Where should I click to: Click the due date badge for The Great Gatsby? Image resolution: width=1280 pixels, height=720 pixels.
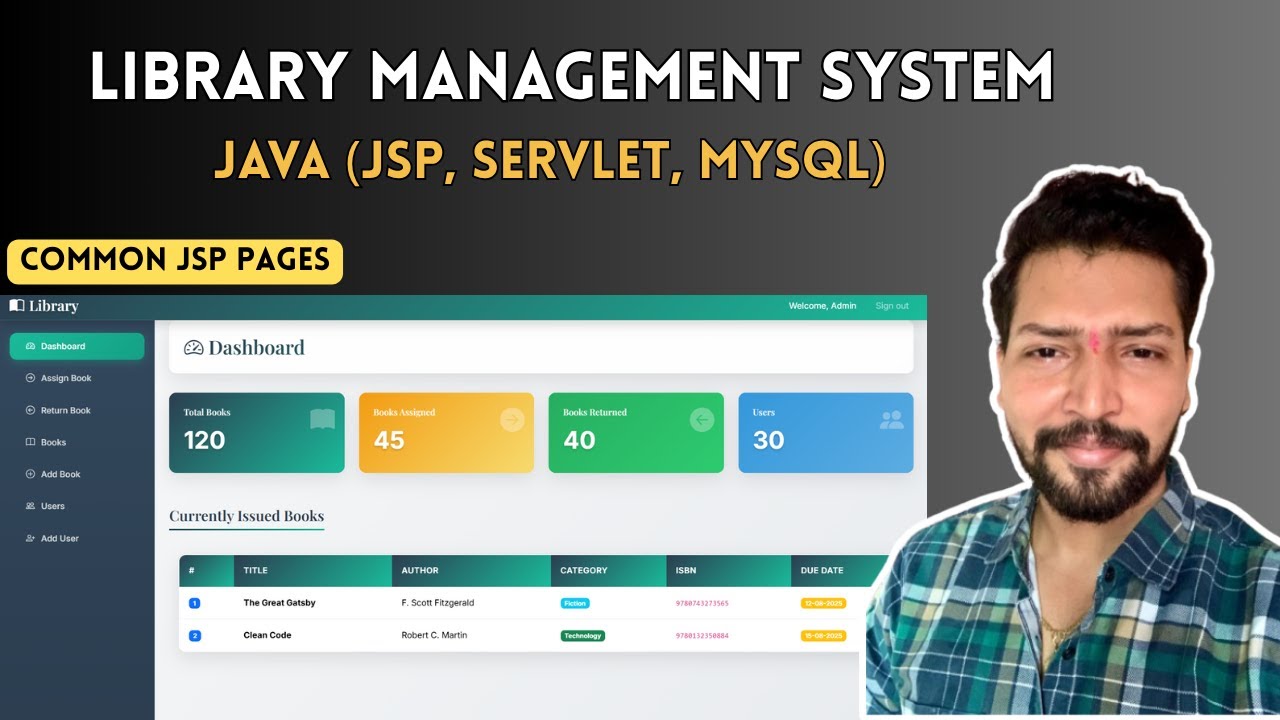(x=824, y=603)
